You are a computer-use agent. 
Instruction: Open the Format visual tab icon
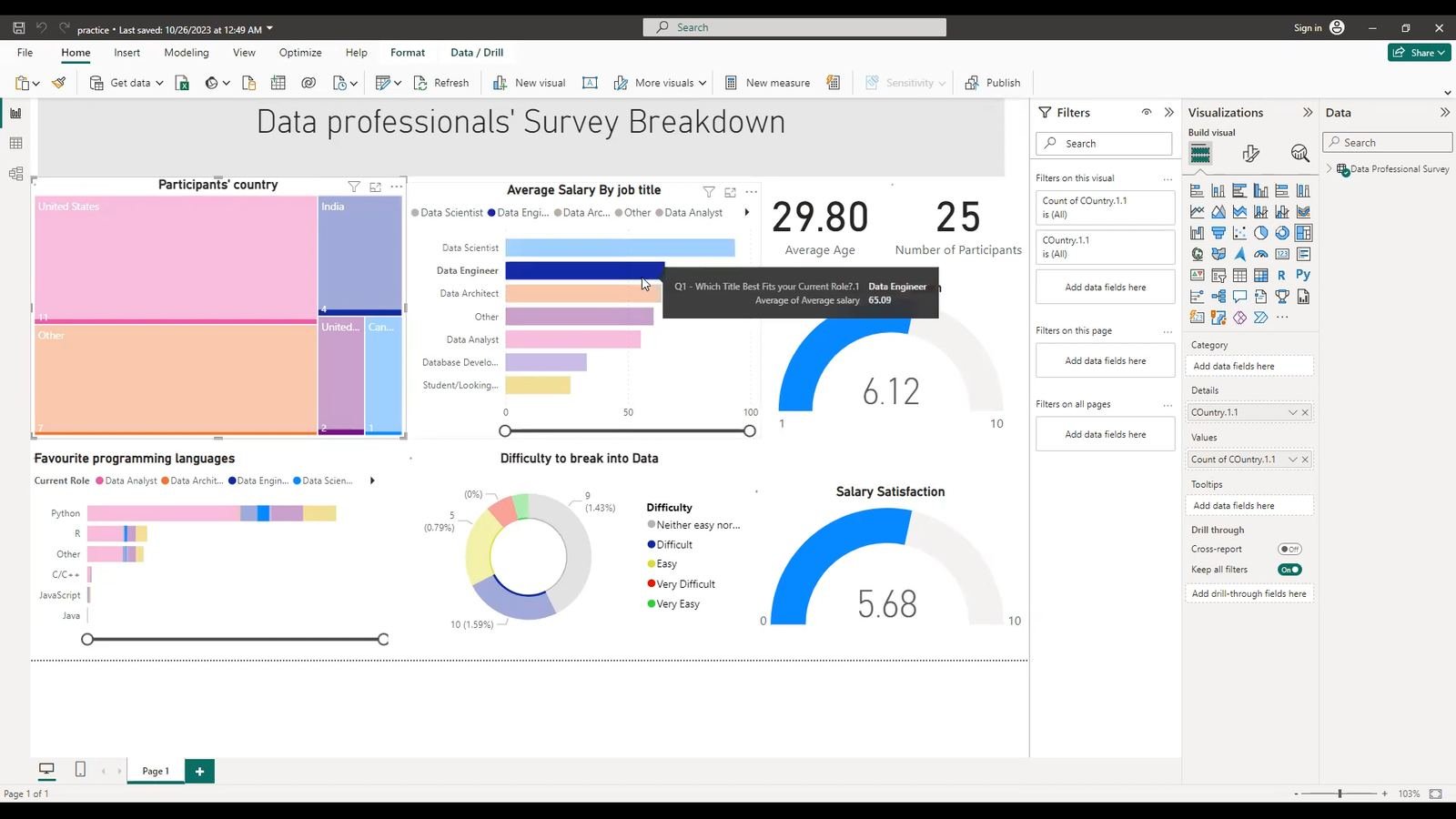coord(1250,154)
